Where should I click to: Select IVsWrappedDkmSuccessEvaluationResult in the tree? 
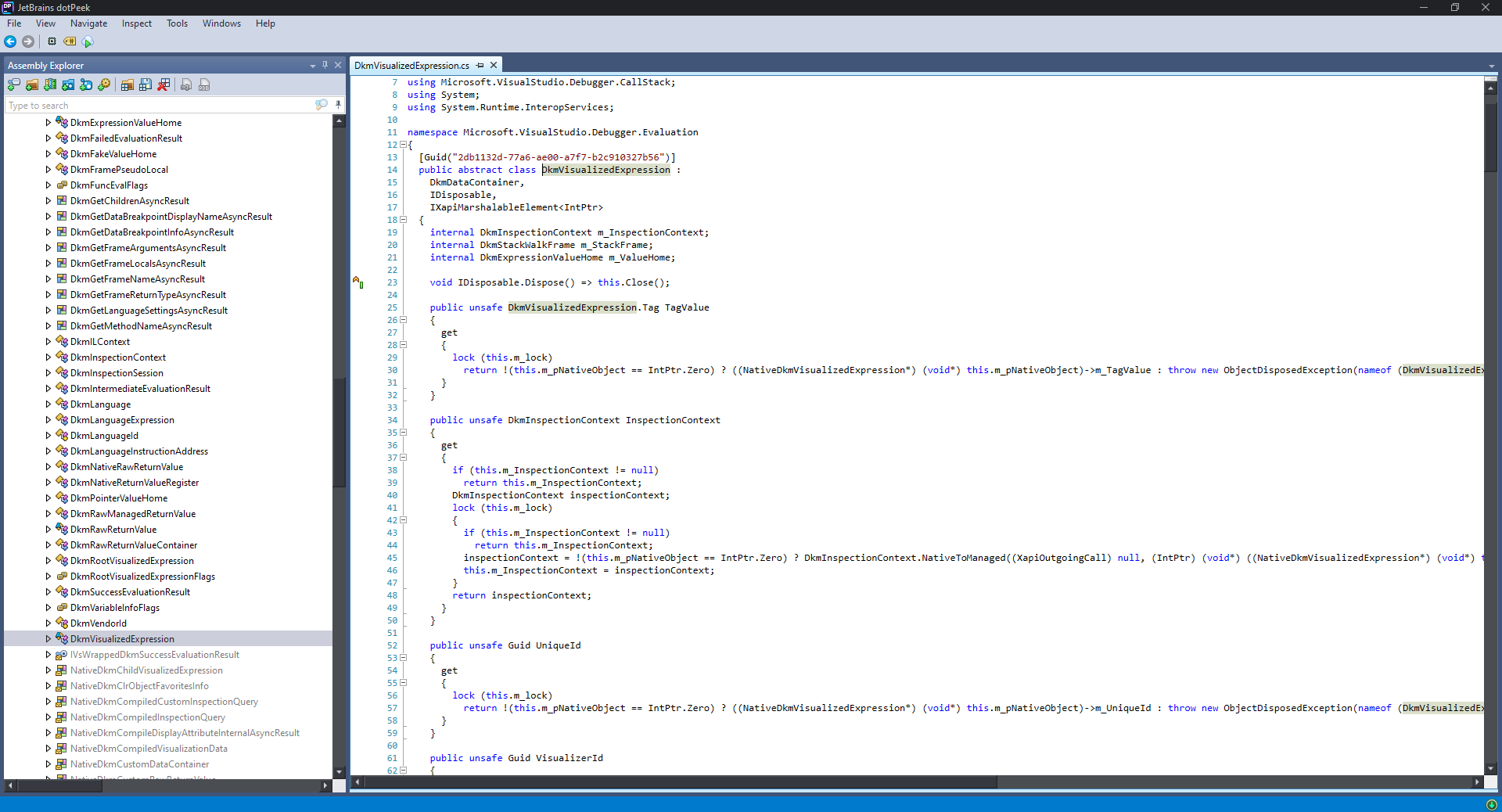[x=155, y=655]
